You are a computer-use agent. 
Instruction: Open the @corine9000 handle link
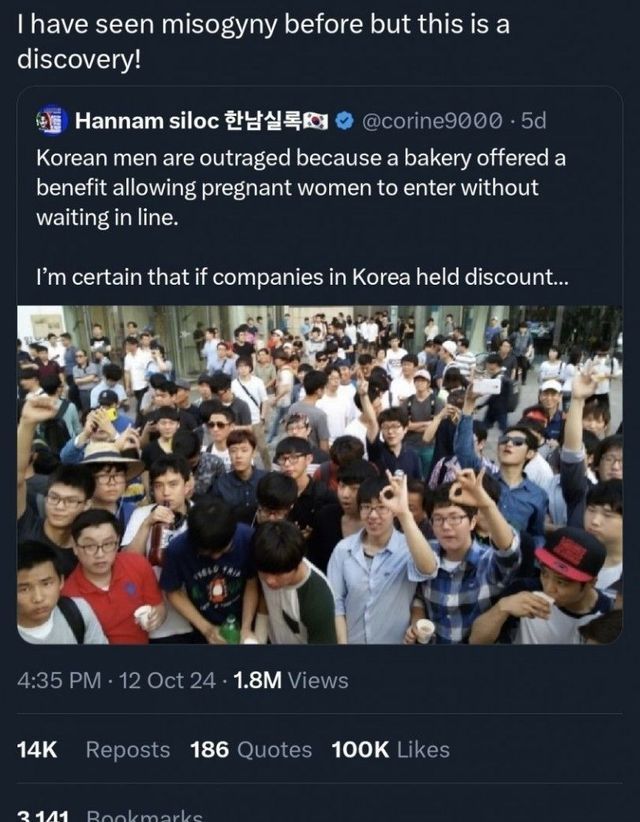pos(432,121)
